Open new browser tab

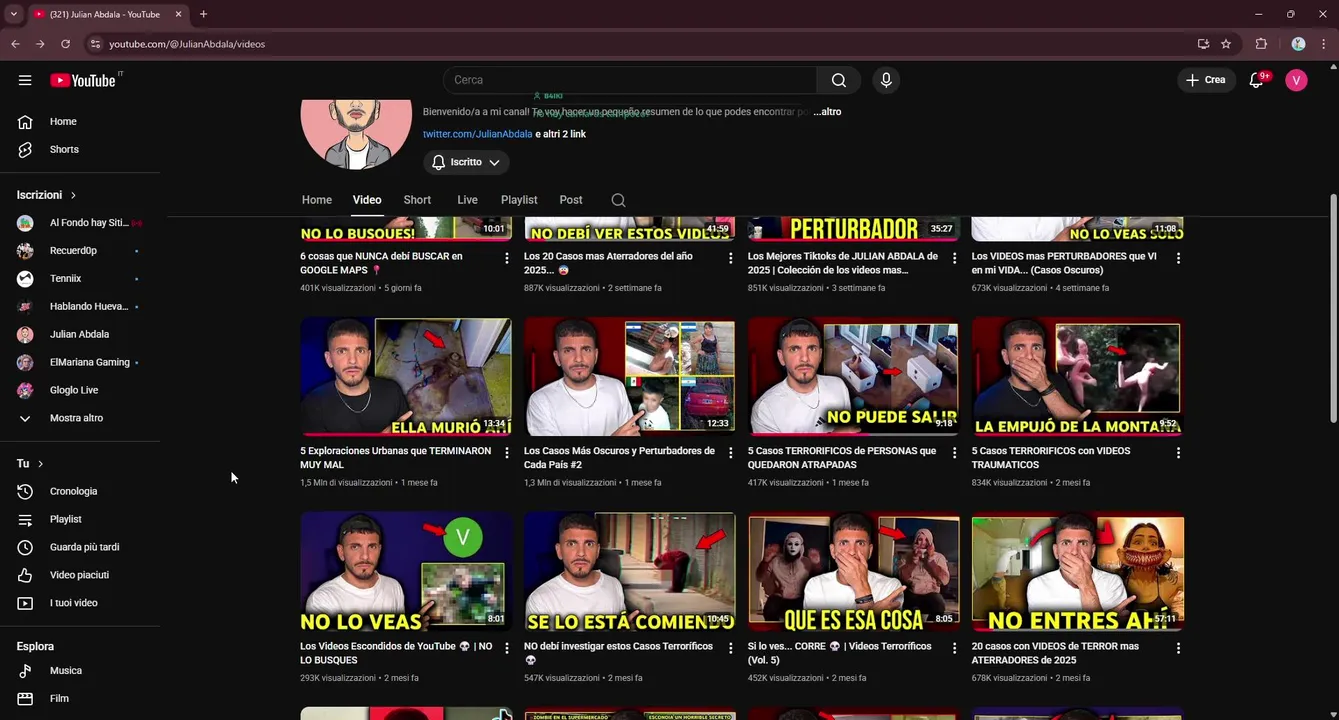tap(203, 14)
